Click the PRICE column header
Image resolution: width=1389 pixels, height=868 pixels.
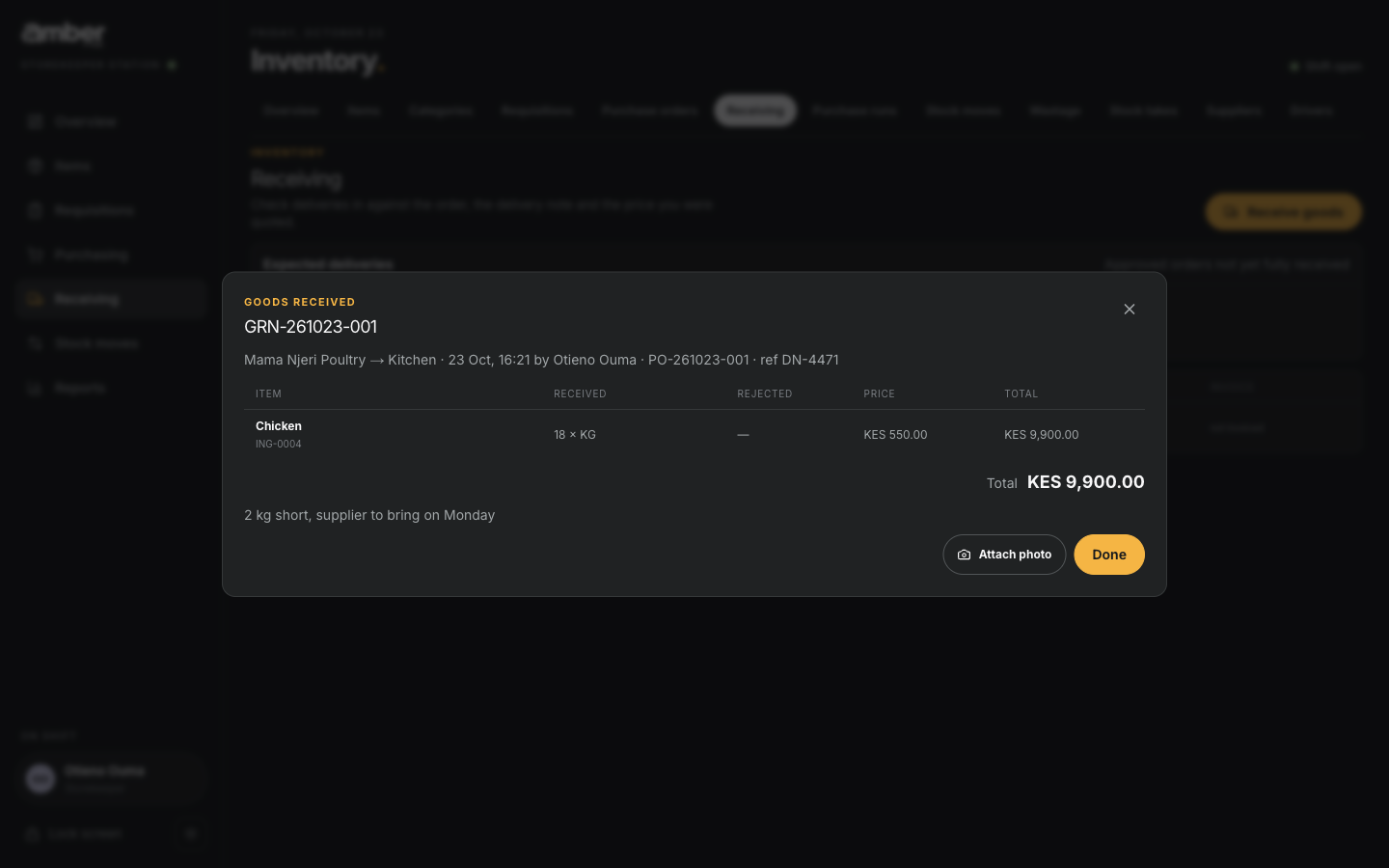(879, 393)
